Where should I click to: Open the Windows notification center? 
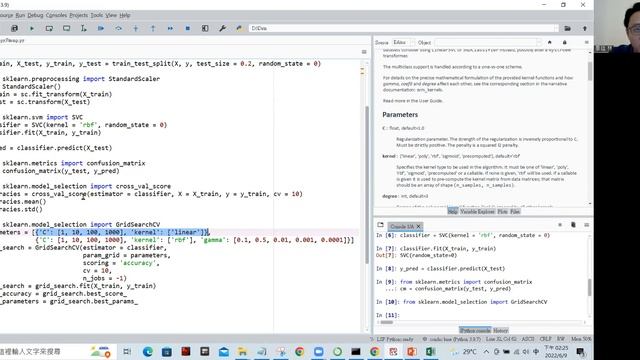pos(580,351)
